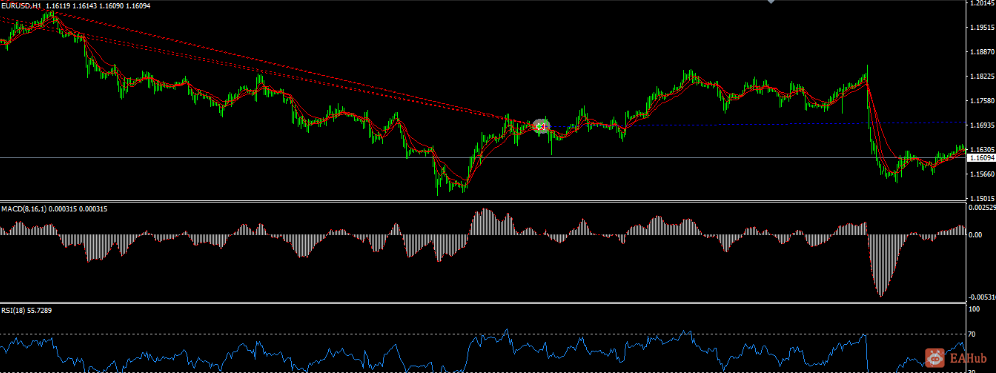Click the 1.18225 price axis label
The width and height of the screenshot is (996, 373).
[x=983, y=76]
